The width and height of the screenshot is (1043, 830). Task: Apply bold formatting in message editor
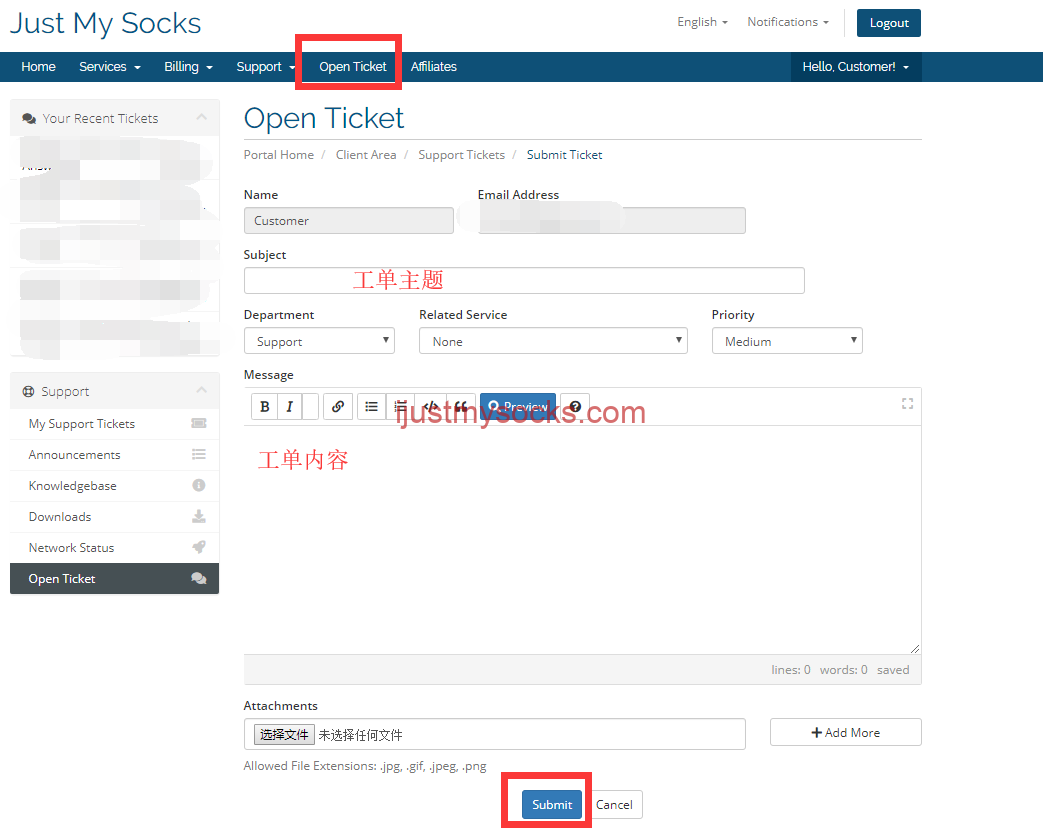pyautogui.click(x=265, y=406)
